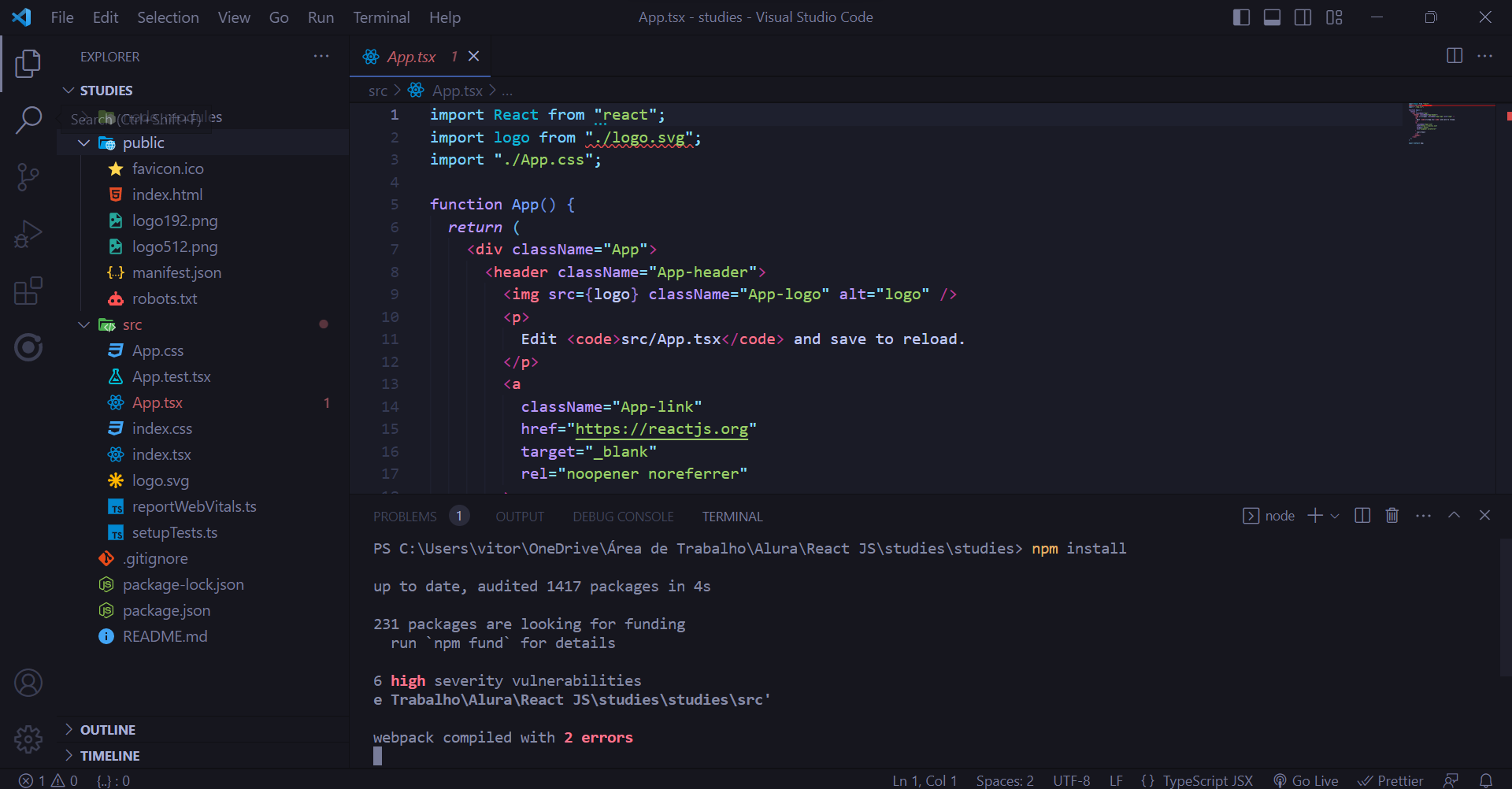Click the src breadcrumb segment
The image size is (1512, 789).
pos(378,91)
